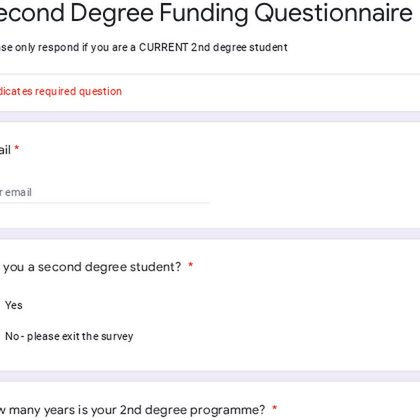
Task: Click the asterisk after "2nd degree programme?"
Action: coord(275,408)
